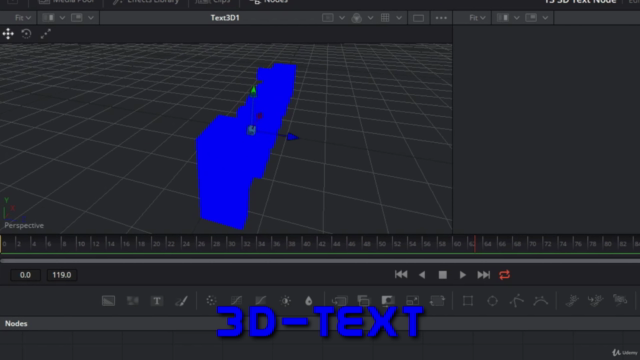
Task: Toggle the grid overlay in Text3D1 viewer
Action: [385, 18]
